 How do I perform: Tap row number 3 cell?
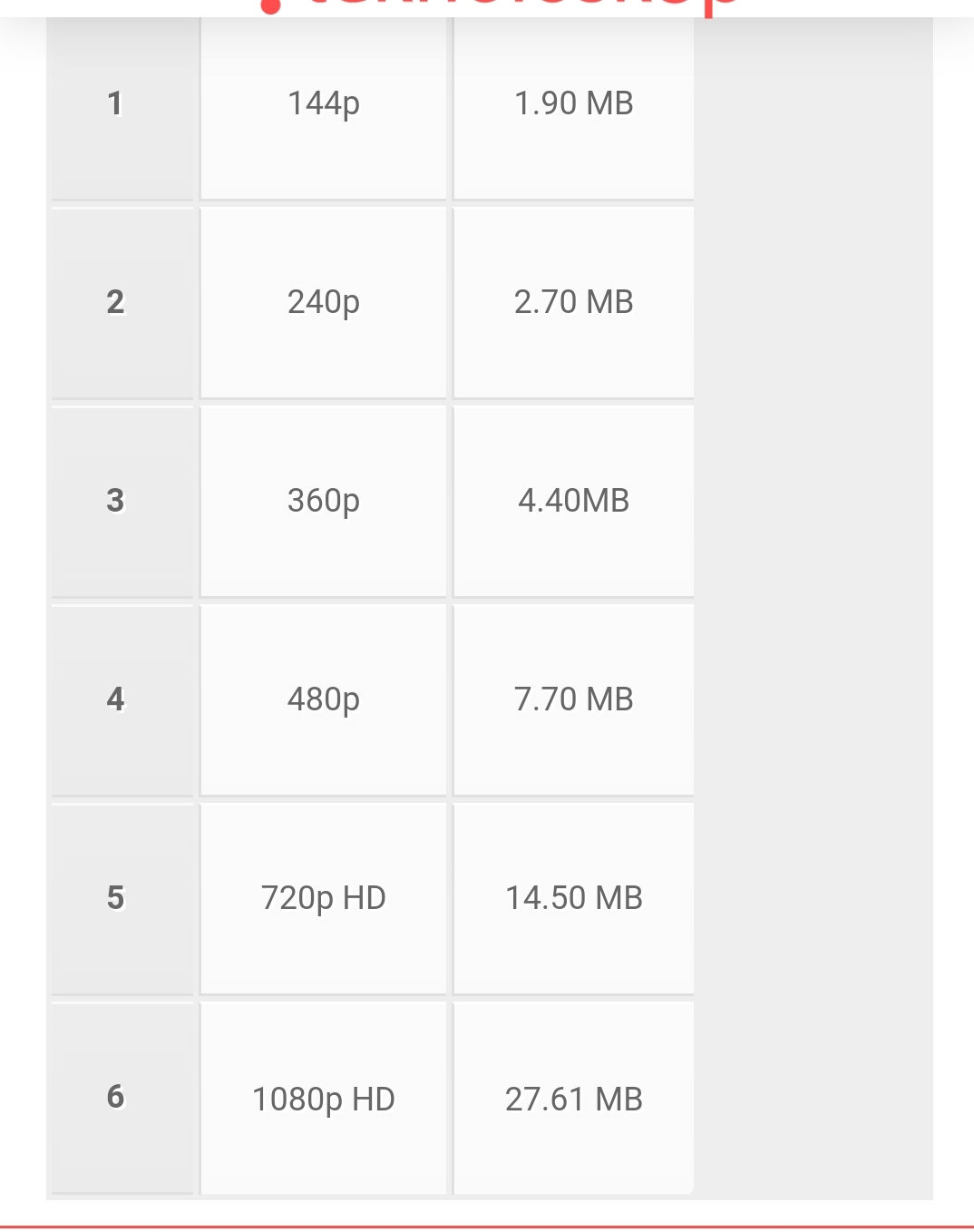pos(122,501)
